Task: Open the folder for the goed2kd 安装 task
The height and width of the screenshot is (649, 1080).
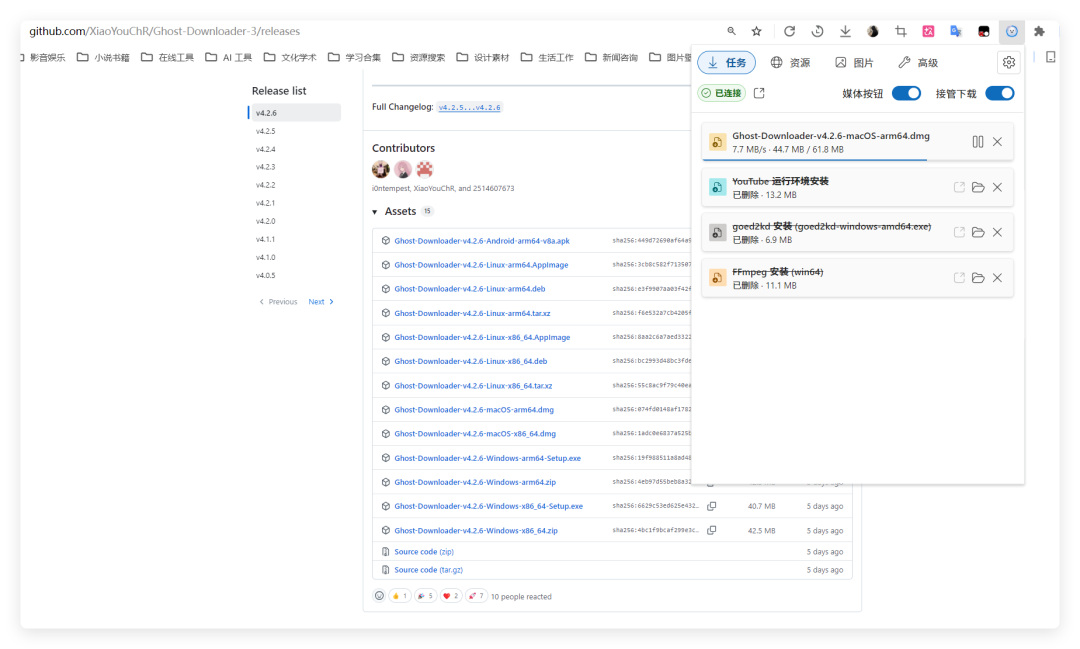Action: point(978,233)
